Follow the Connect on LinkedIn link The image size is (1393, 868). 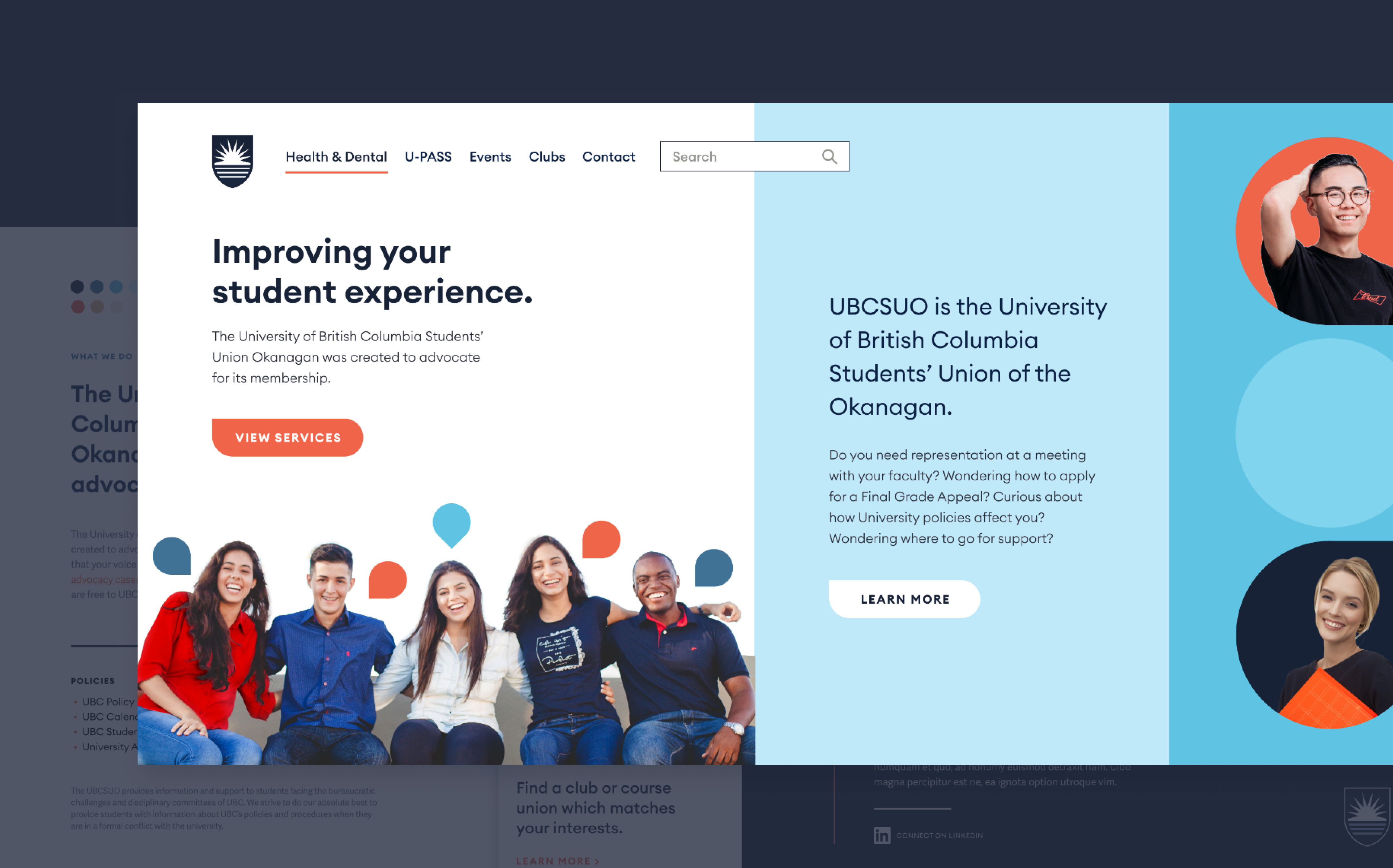coord(939,835)
